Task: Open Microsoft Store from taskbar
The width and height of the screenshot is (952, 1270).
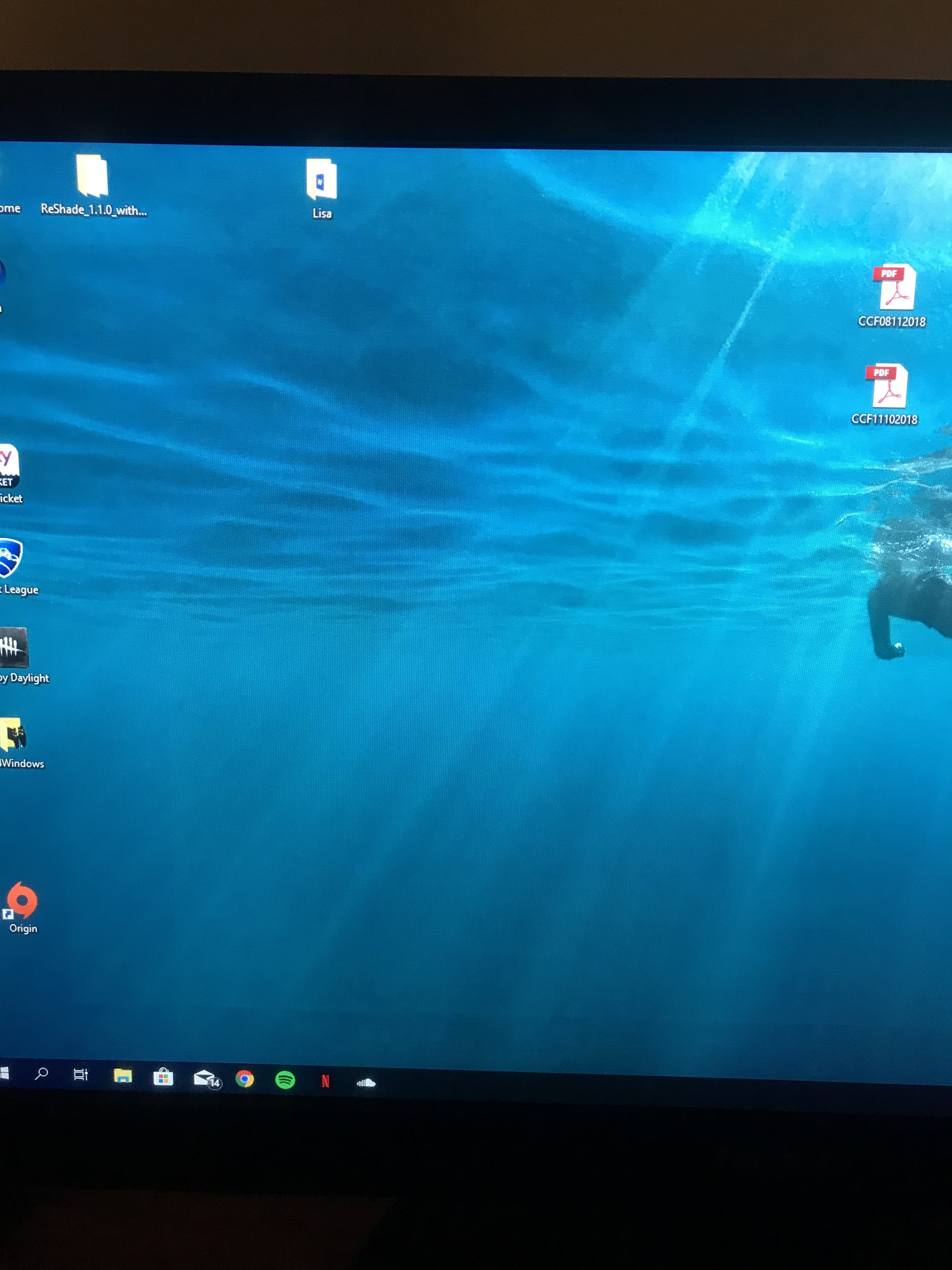Action: [x=163, y=1077]
